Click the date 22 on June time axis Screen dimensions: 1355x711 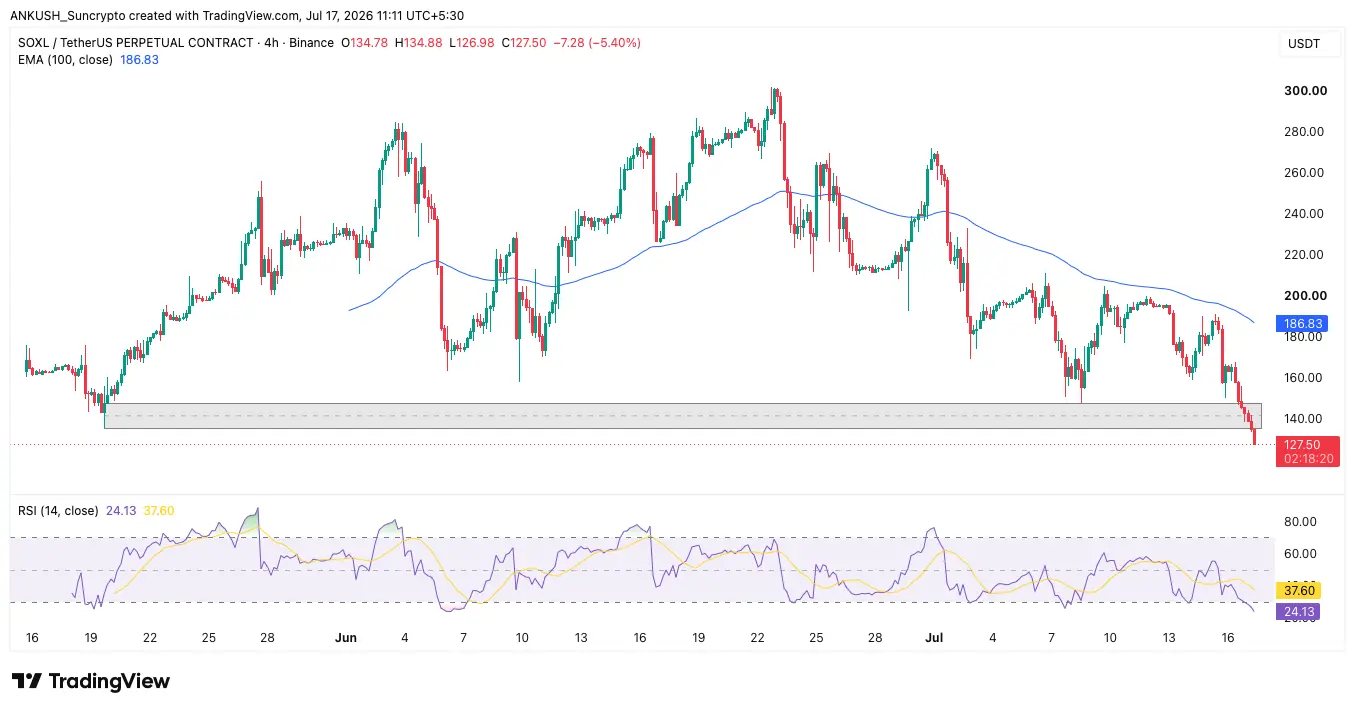pos(758,637)
